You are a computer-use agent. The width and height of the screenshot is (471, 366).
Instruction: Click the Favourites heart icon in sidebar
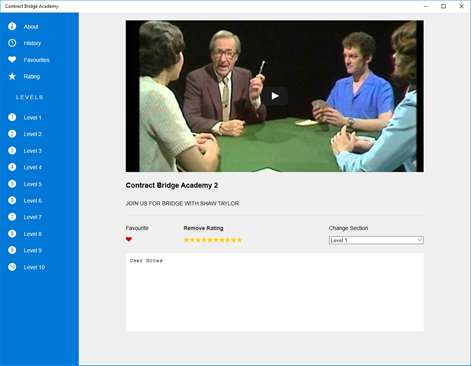[x=12, y=60]
